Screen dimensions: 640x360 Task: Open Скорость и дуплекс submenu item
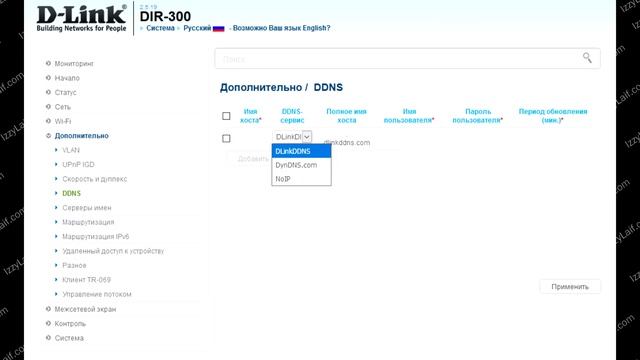pyautogui.click(x=94, y=179)
